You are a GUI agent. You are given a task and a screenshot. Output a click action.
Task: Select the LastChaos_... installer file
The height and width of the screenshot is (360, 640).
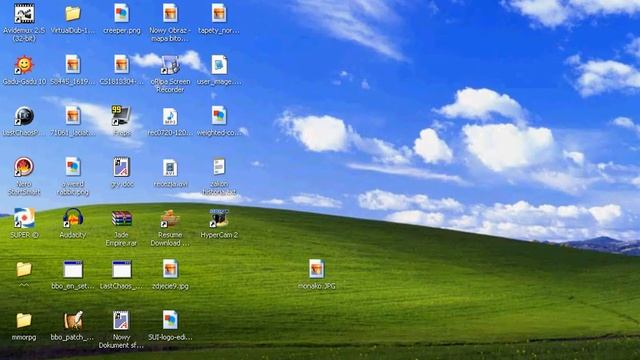pos(121,269)
